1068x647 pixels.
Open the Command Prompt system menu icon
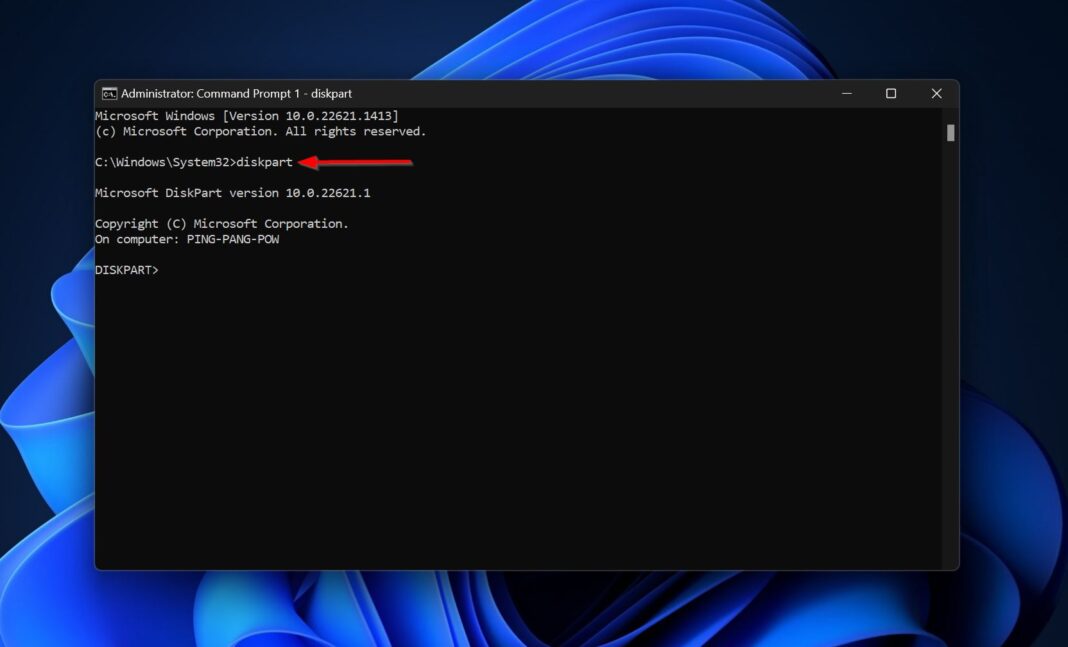109,94
